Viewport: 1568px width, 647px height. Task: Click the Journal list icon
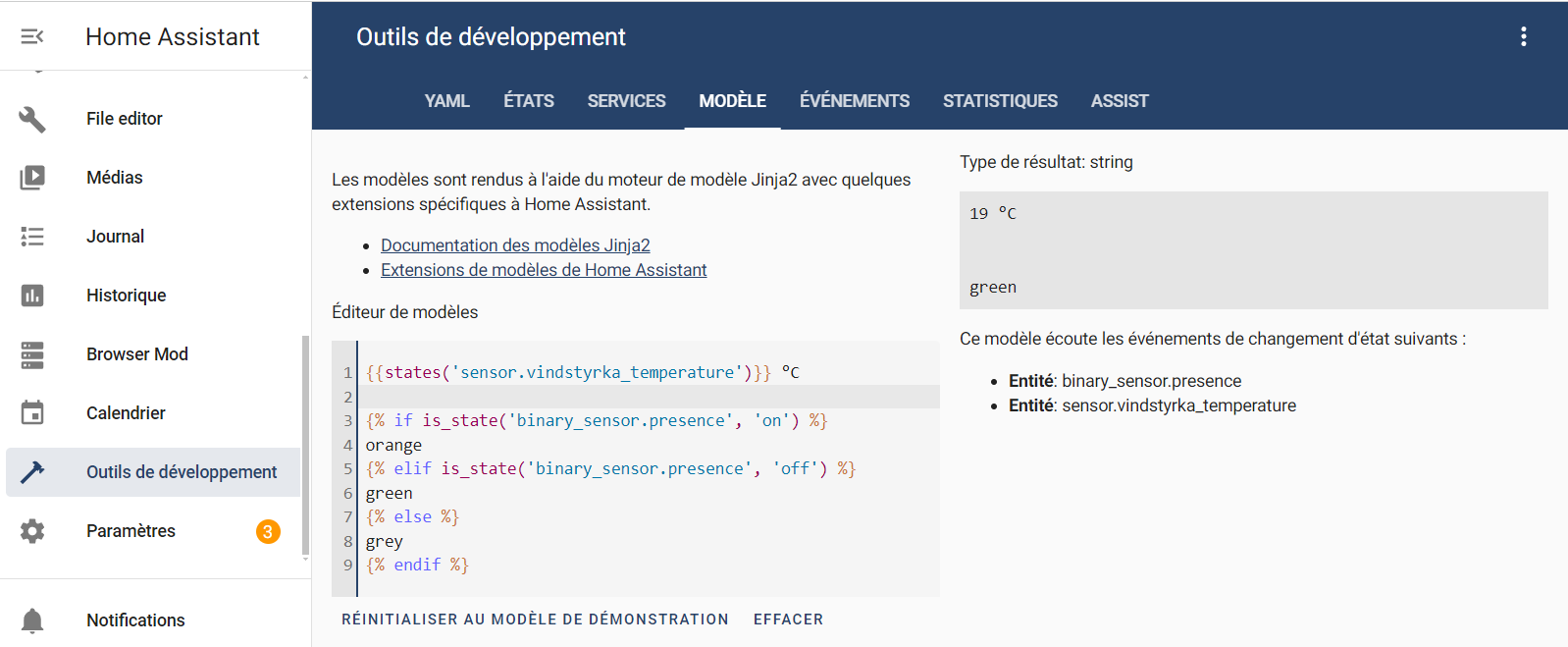[x=32, y=237]
